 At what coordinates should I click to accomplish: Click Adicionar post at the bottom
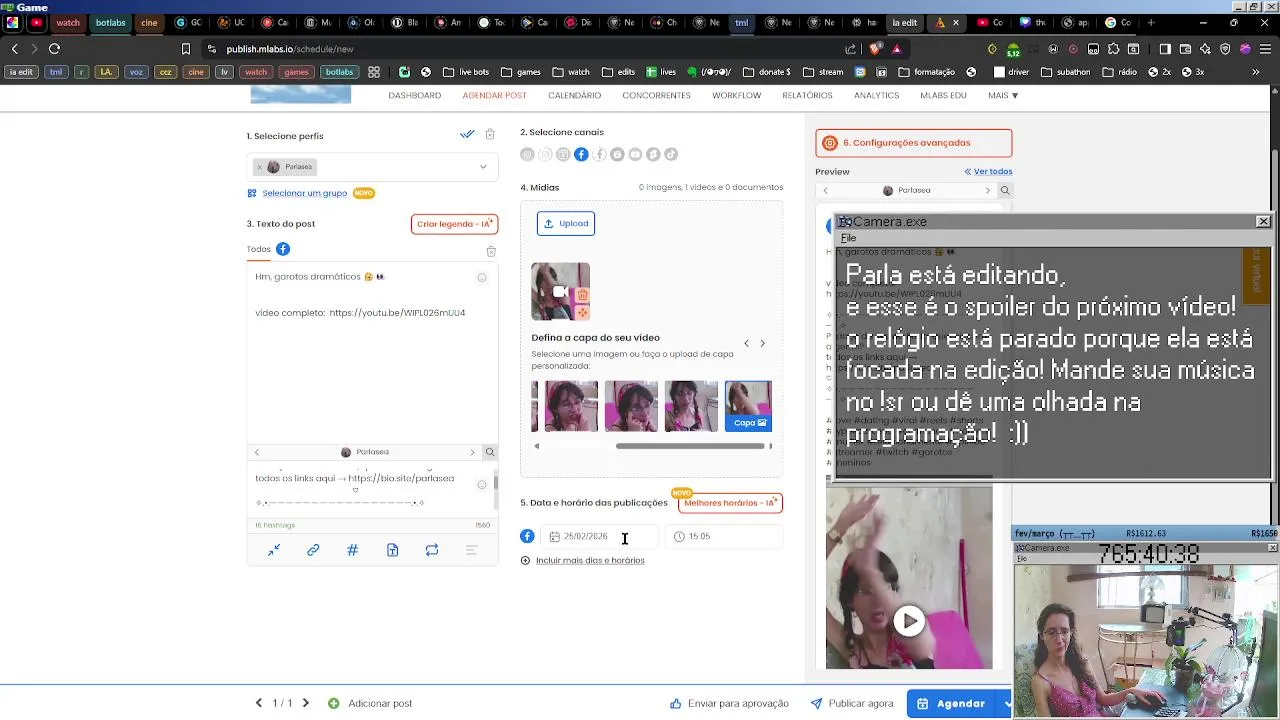[x=370, y=703]
